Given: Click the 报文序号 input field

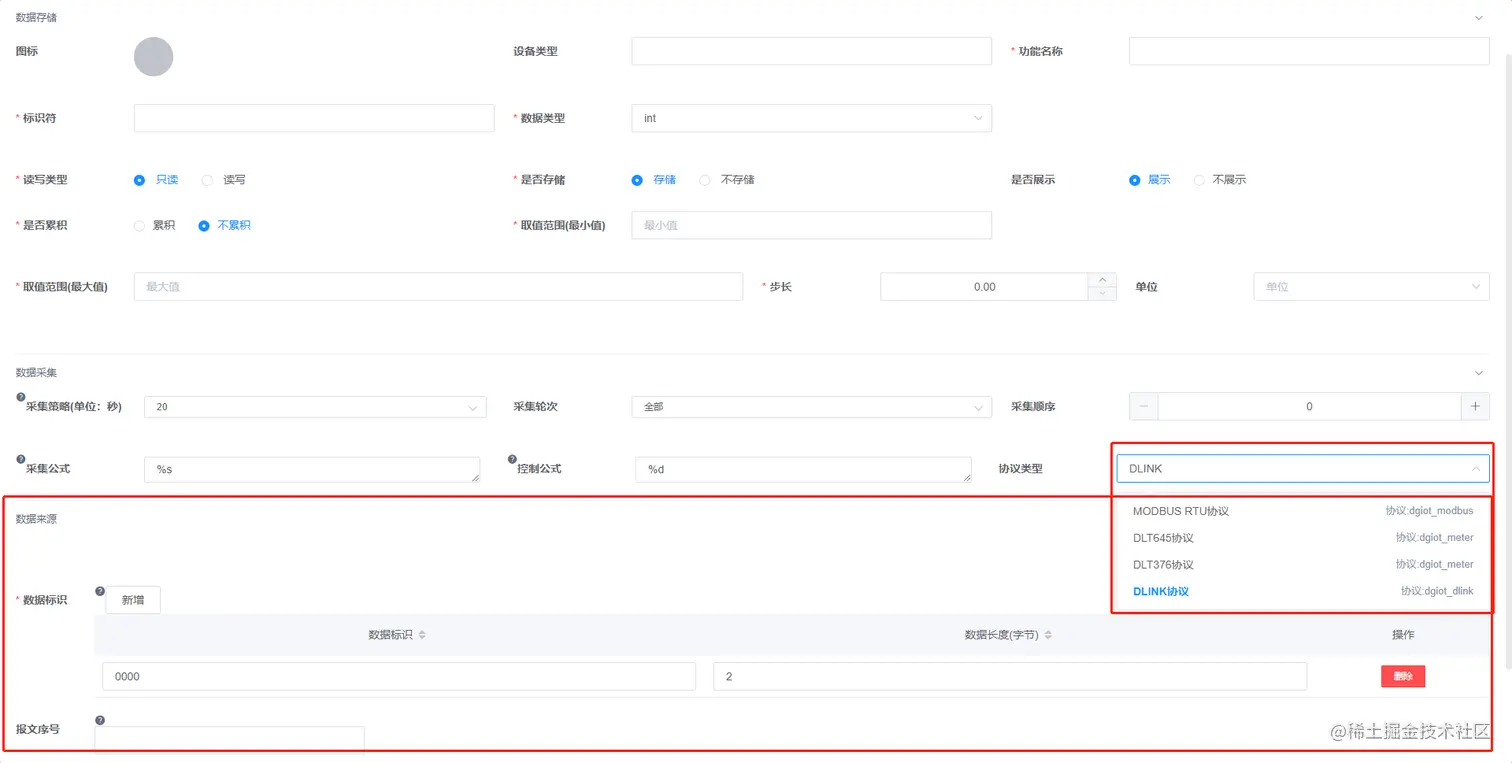Looking at the screenshot, I should coord(230,738).
